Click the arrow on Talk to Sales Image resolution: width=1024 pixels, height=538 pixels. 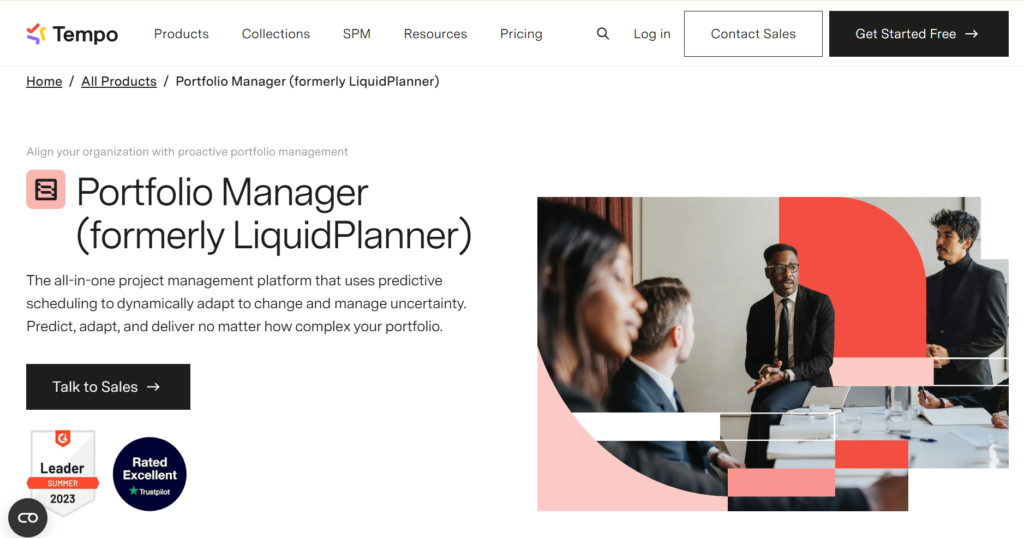[153, 387]
